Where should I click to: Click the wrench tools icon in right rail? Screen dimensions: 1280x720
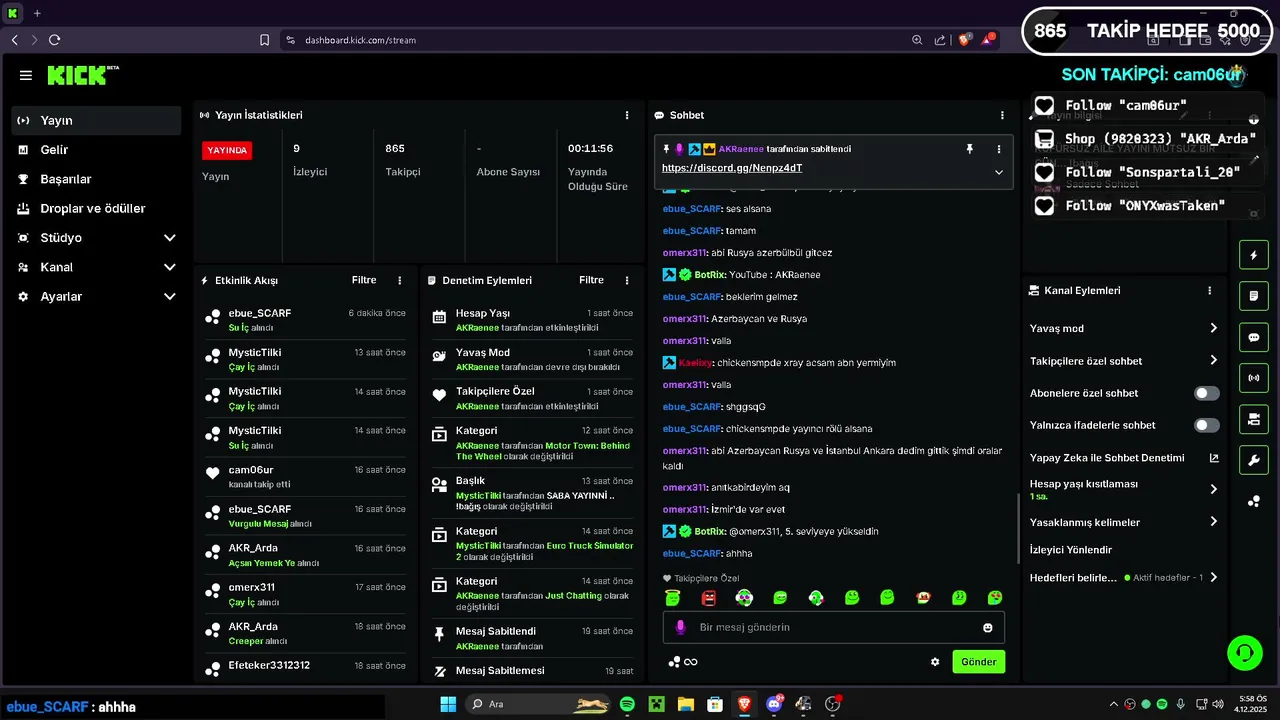pyautogui.click(x=1254, y=460)
